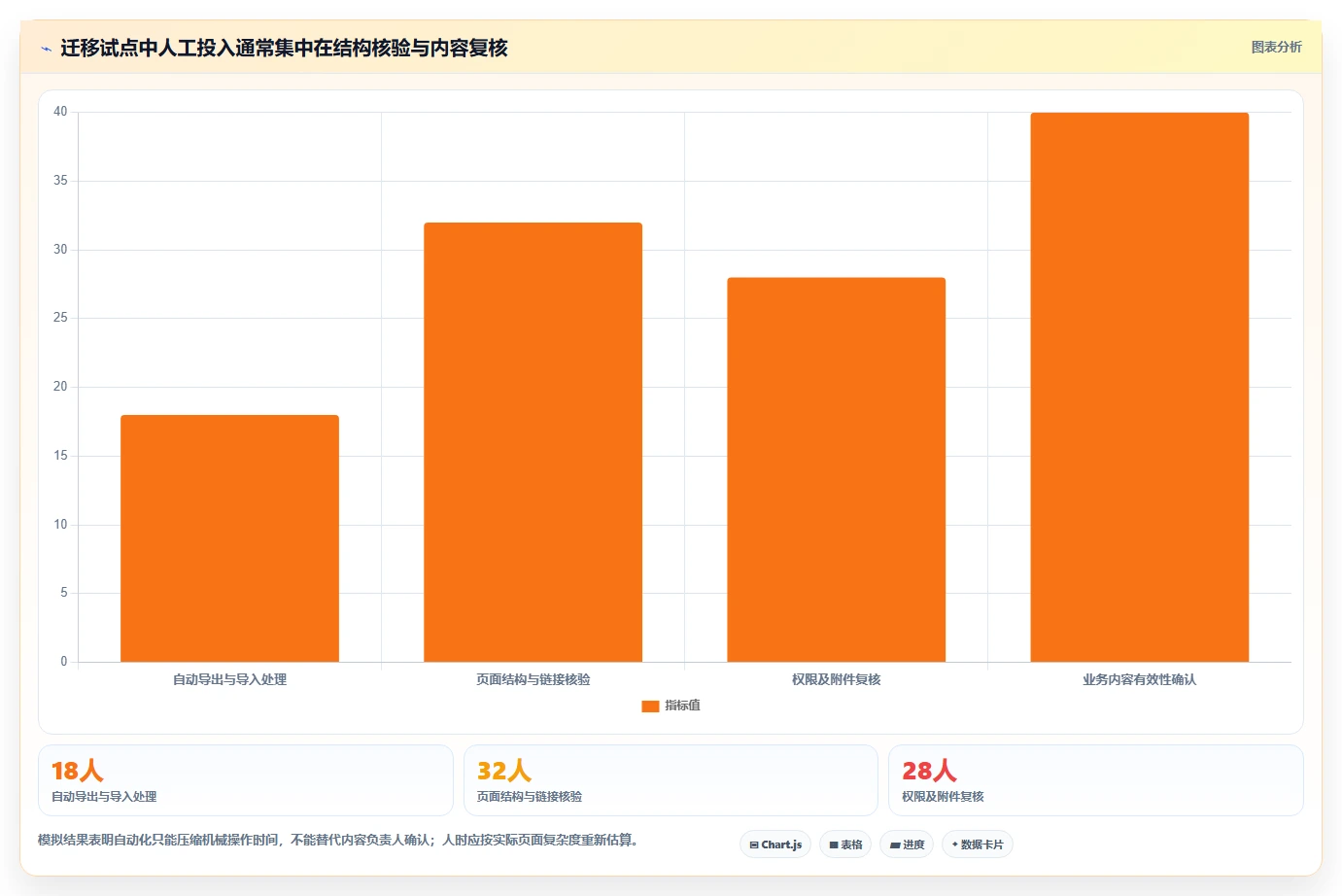Toggle the 指标值 legend item

(671, 706)
